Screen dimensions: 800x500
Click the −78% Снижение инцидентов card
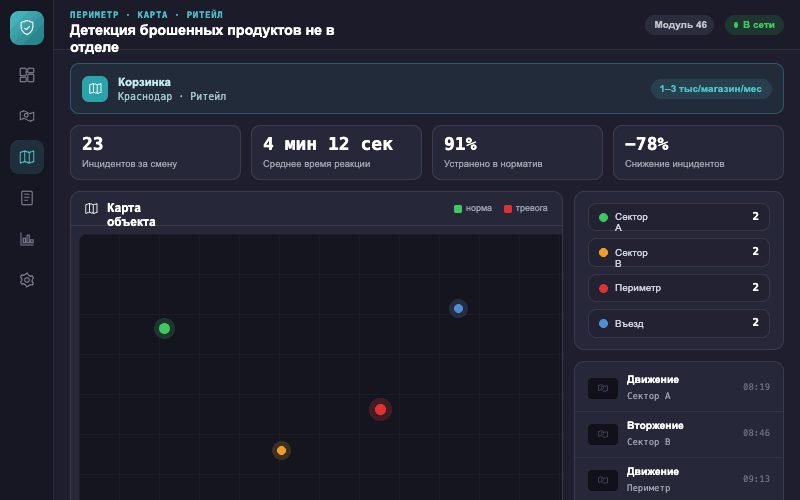click(698, 153)
